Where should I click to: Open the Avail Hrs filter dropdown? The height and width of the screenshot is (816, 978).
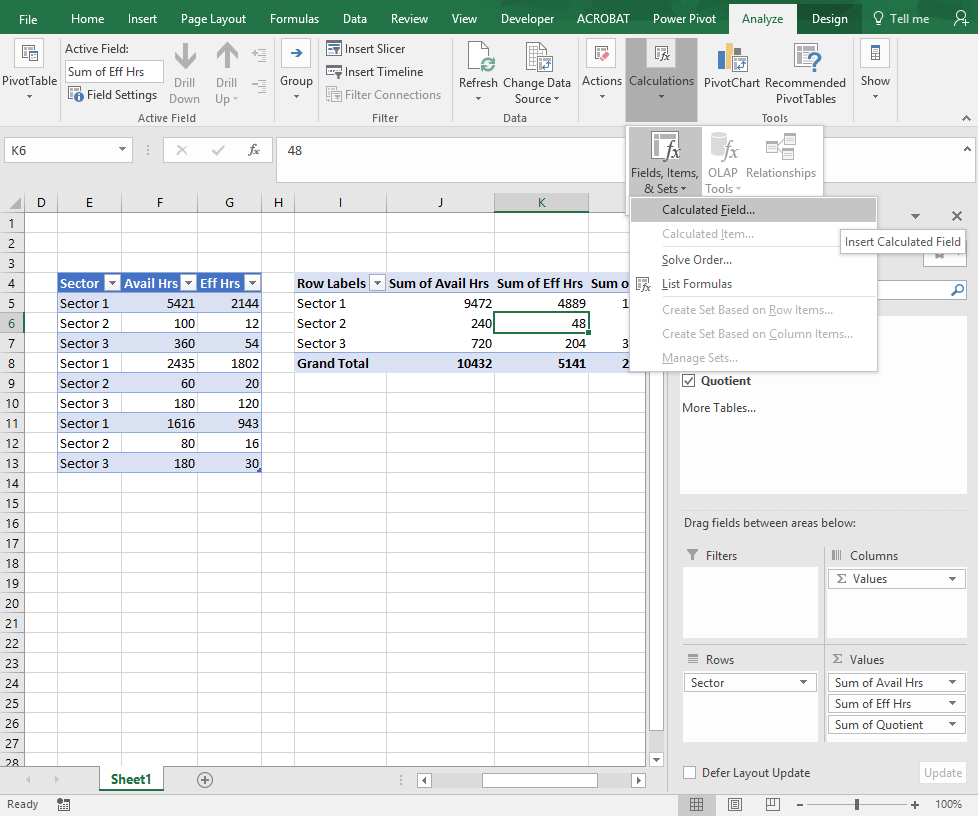pyautogui.click(x=188, y=283)
